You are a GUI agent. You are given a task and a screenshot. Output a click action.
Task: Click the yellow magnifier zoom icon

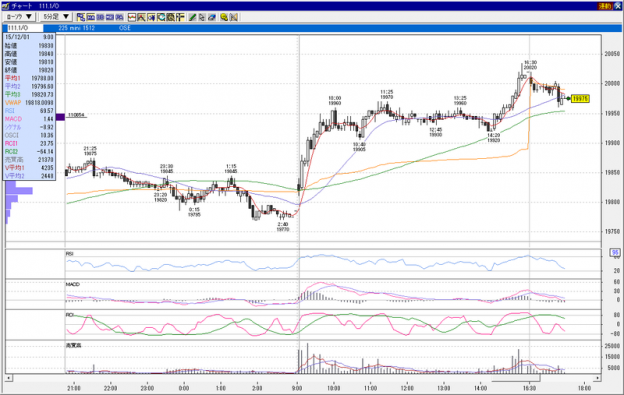coord(224,17)
